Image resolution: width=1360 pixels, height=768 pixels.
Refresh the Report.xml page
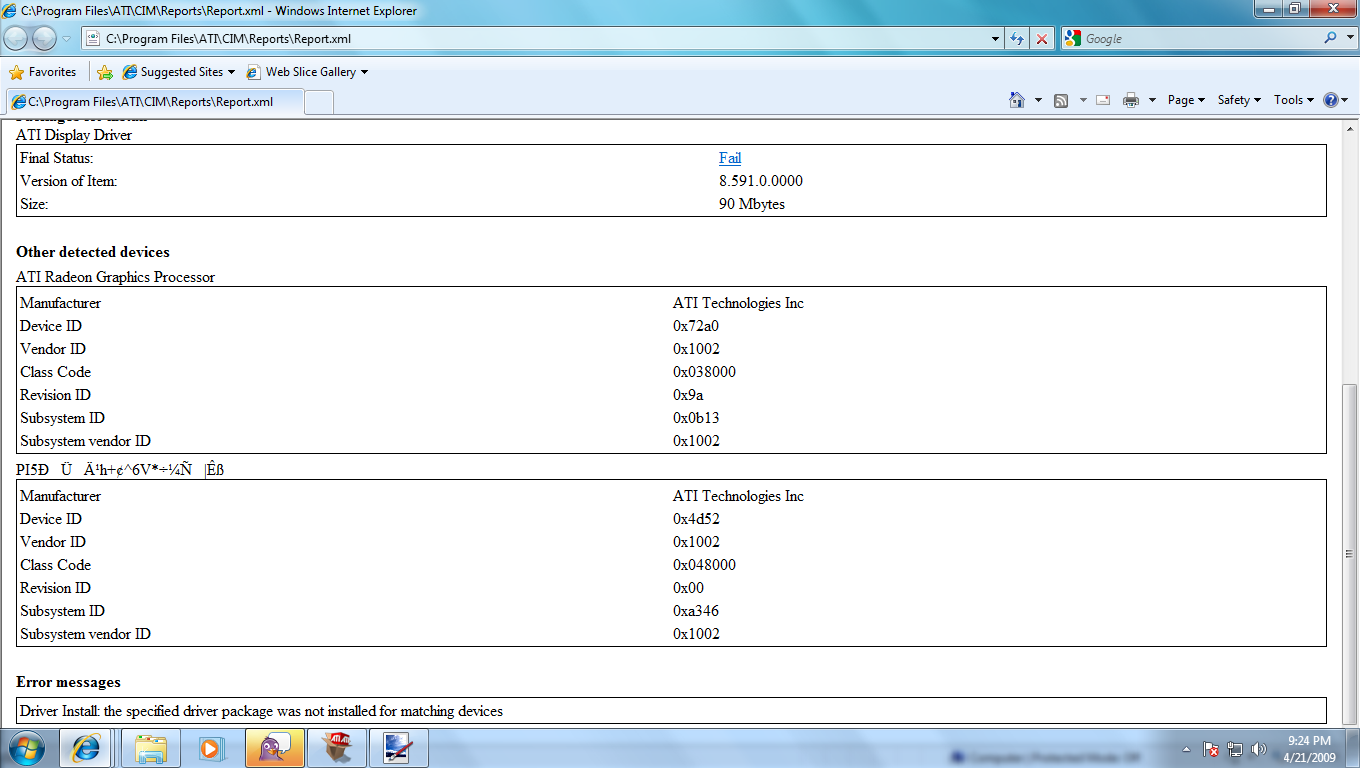click(1017, 39)
